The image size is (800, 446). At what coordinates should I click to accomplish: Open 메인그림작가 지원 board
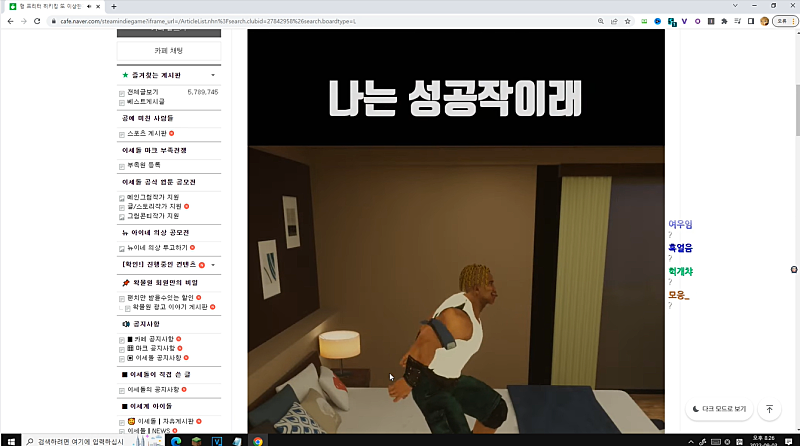click(153, 197)
